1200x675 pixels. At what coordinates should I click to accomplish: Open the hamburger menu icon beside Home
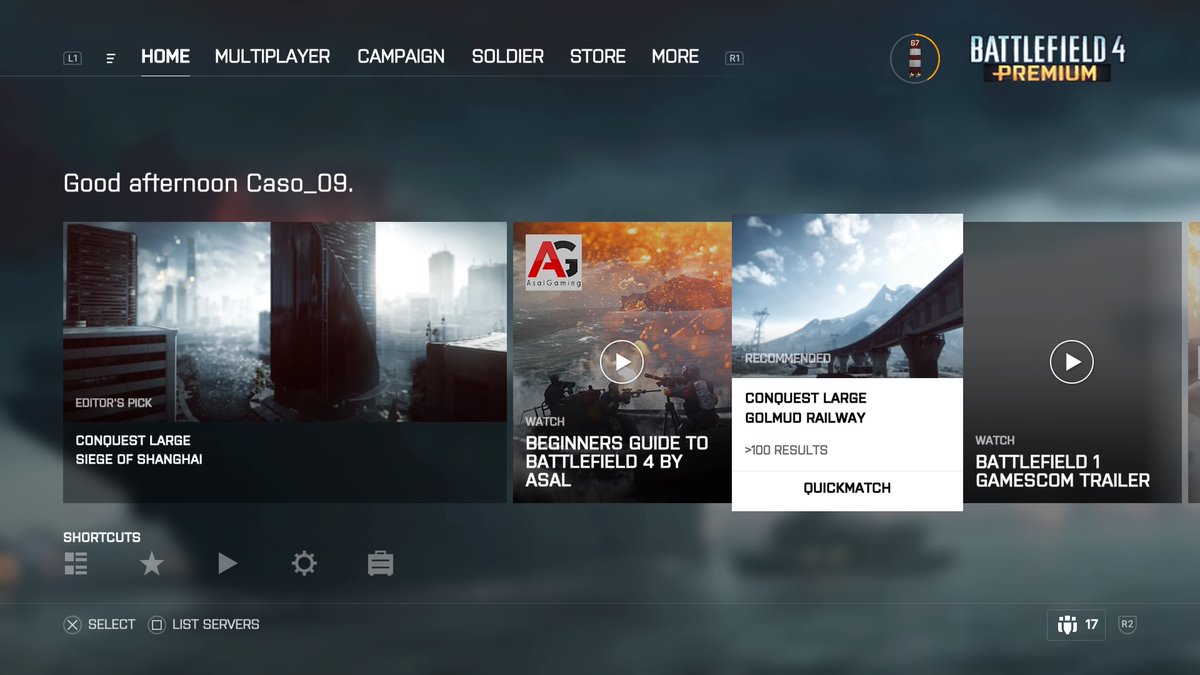pyautogui.click(x=111, y=58)
